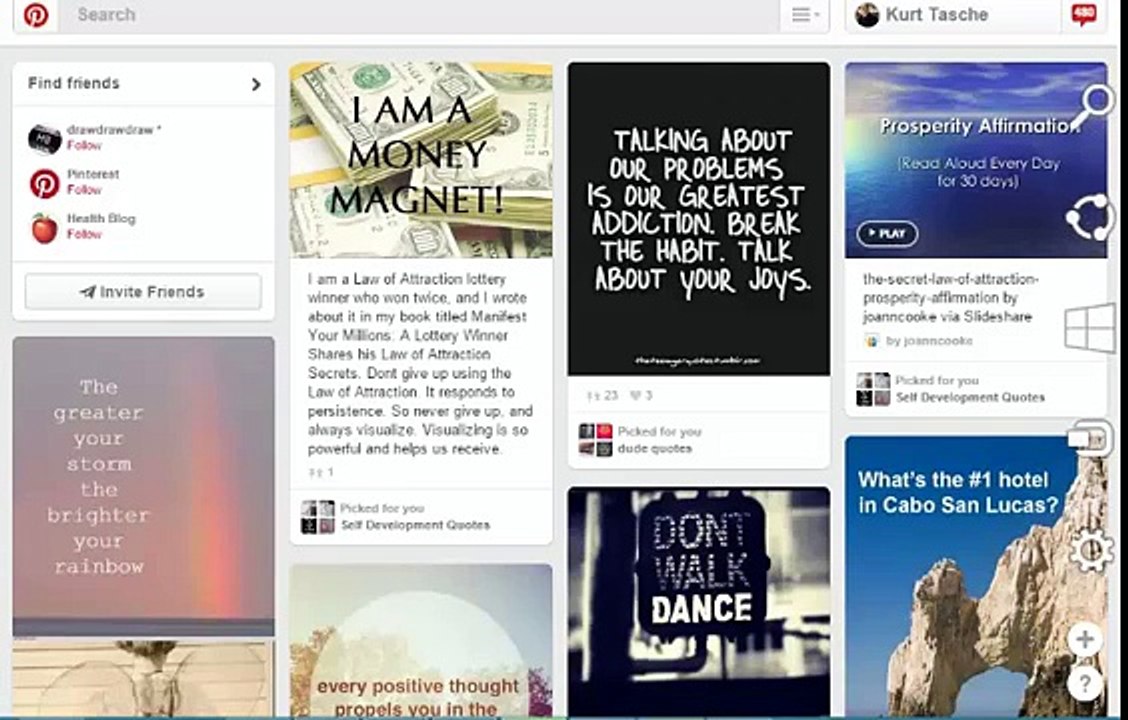This screenshot has height=720, width=1128.
Task: Click the joanncooke small avatar icon
Action: (x=872, y=341)
